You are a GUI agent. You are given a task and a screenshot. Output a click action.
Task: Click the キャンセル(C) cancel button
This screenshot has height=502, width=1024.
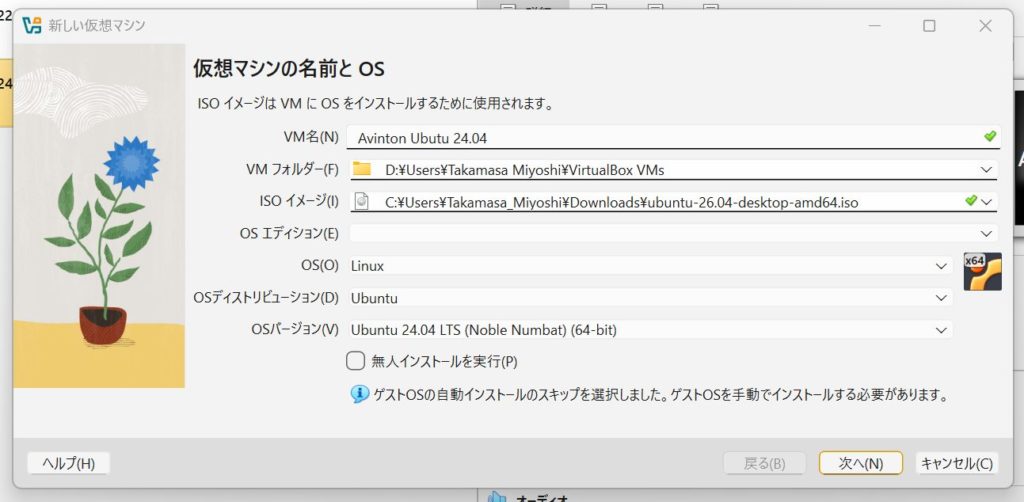[957, 463]
